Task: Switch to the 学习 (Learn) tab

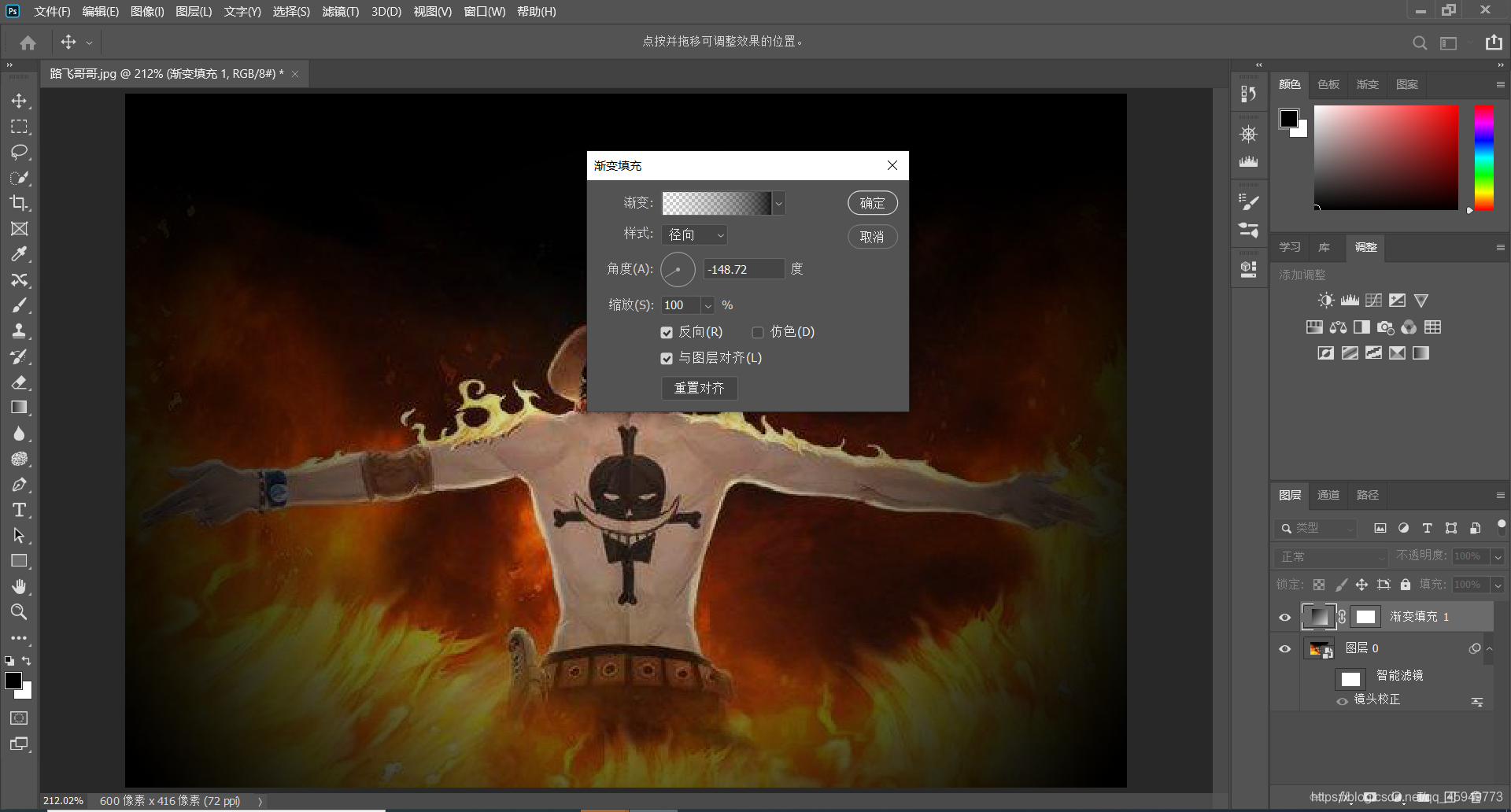Action: (1289, 248)
